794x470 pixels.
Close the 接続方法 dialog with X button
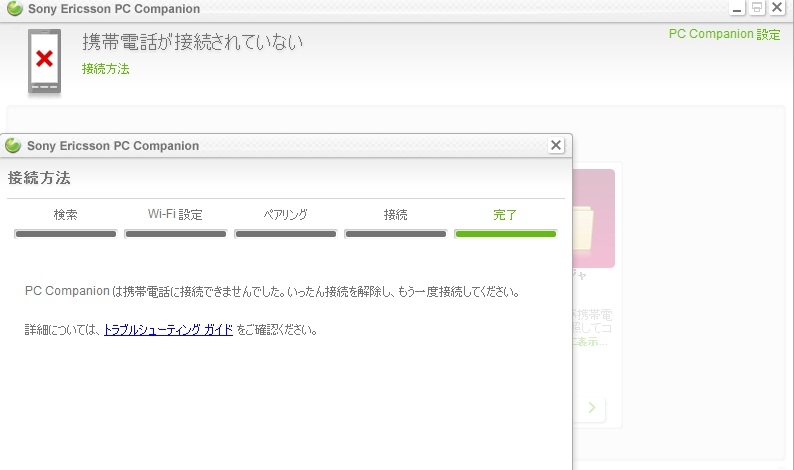[x=555, y=145]
